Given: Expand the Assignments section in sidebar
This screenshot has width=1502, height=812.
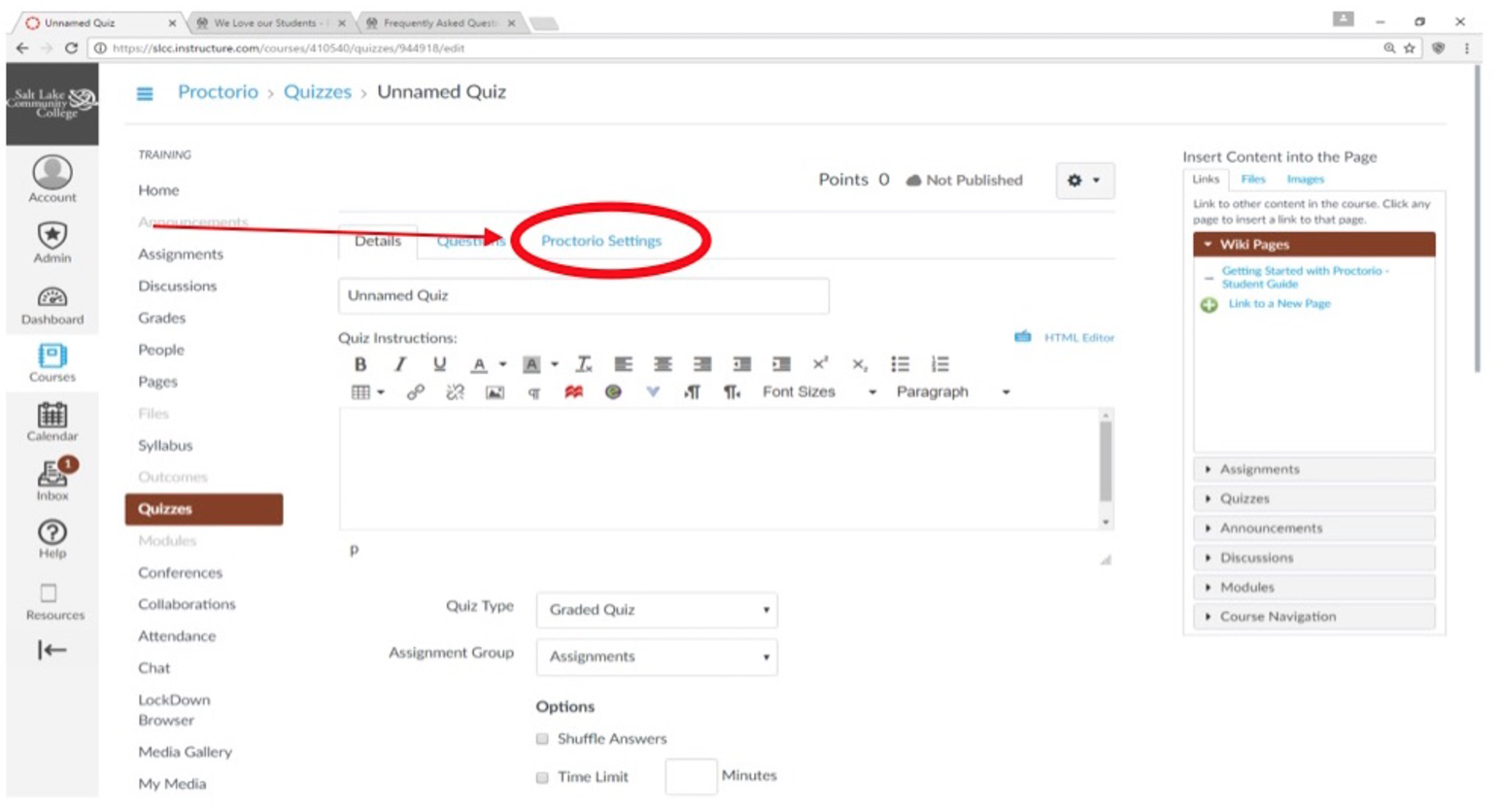Looking at the screenshot, I should (1314, 469).
